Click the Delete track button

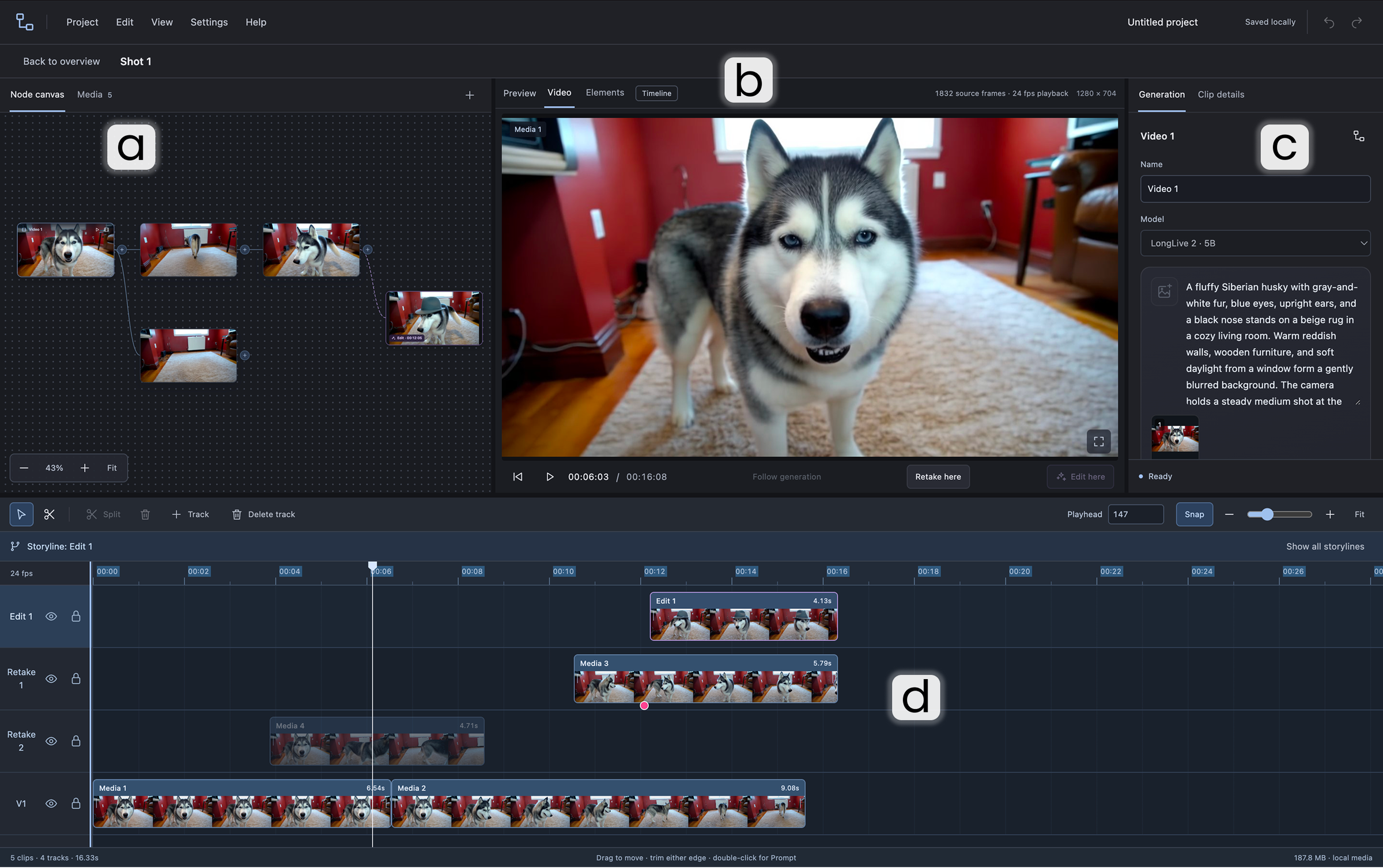point(263,514)
